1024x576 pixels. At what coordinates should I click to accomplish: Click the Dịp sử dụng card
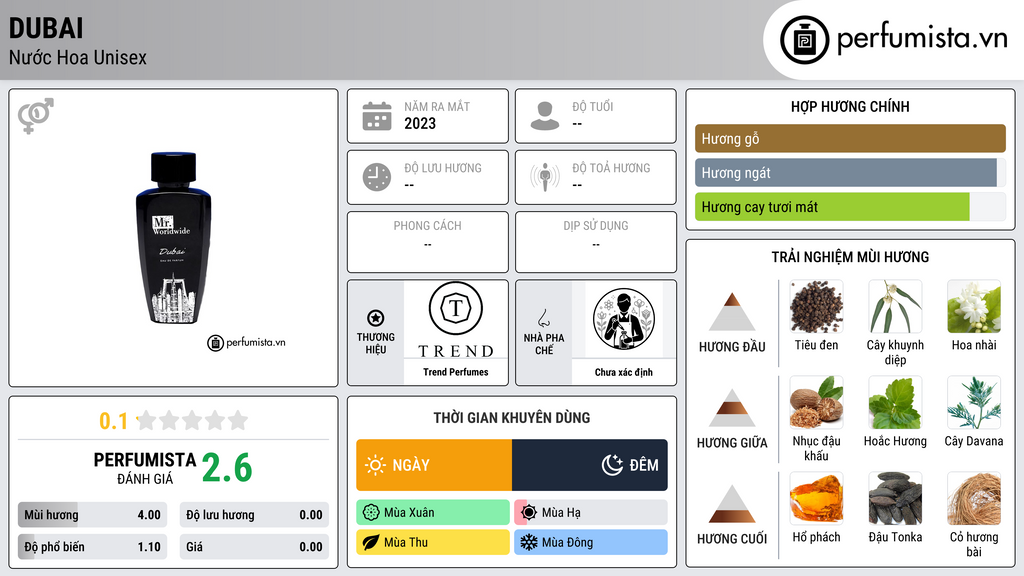tap(596, 242)
